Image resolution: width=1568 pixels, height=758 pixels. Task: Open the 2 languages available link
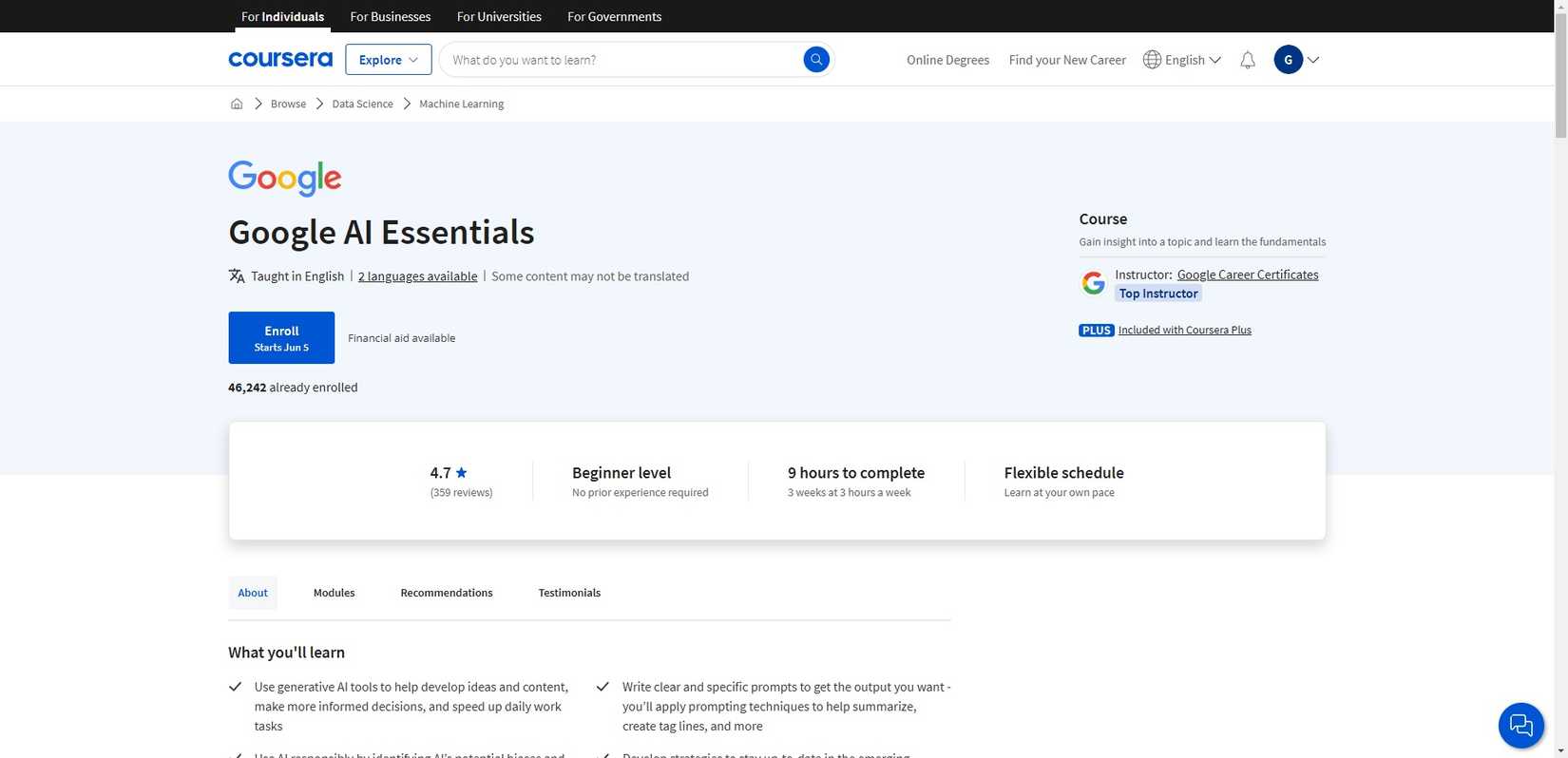pyautogui.click(x=417, y=276)
